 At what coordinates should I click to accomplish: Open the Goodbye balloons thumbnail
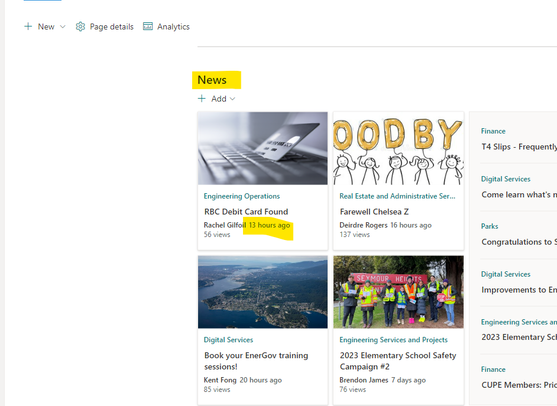(x=399, y=148)
